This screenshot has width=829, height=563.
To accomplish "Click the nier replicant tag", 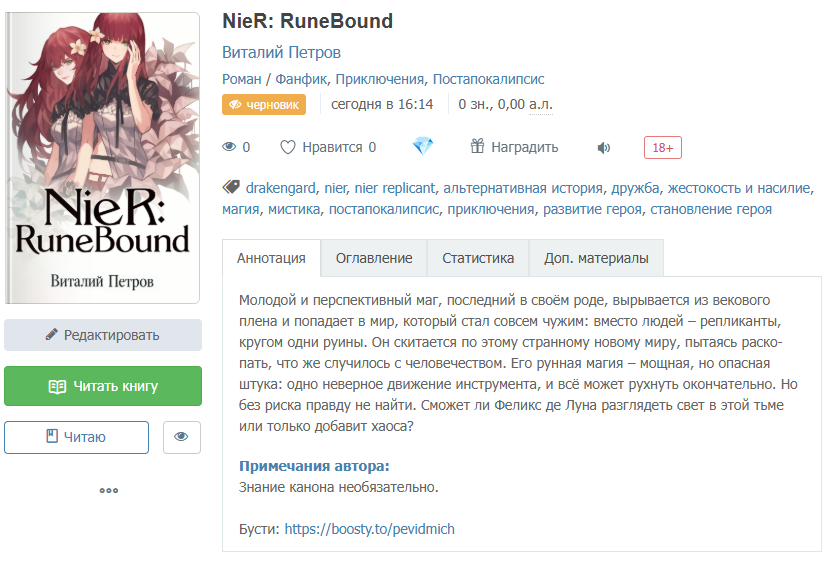I will pos(394,188).
